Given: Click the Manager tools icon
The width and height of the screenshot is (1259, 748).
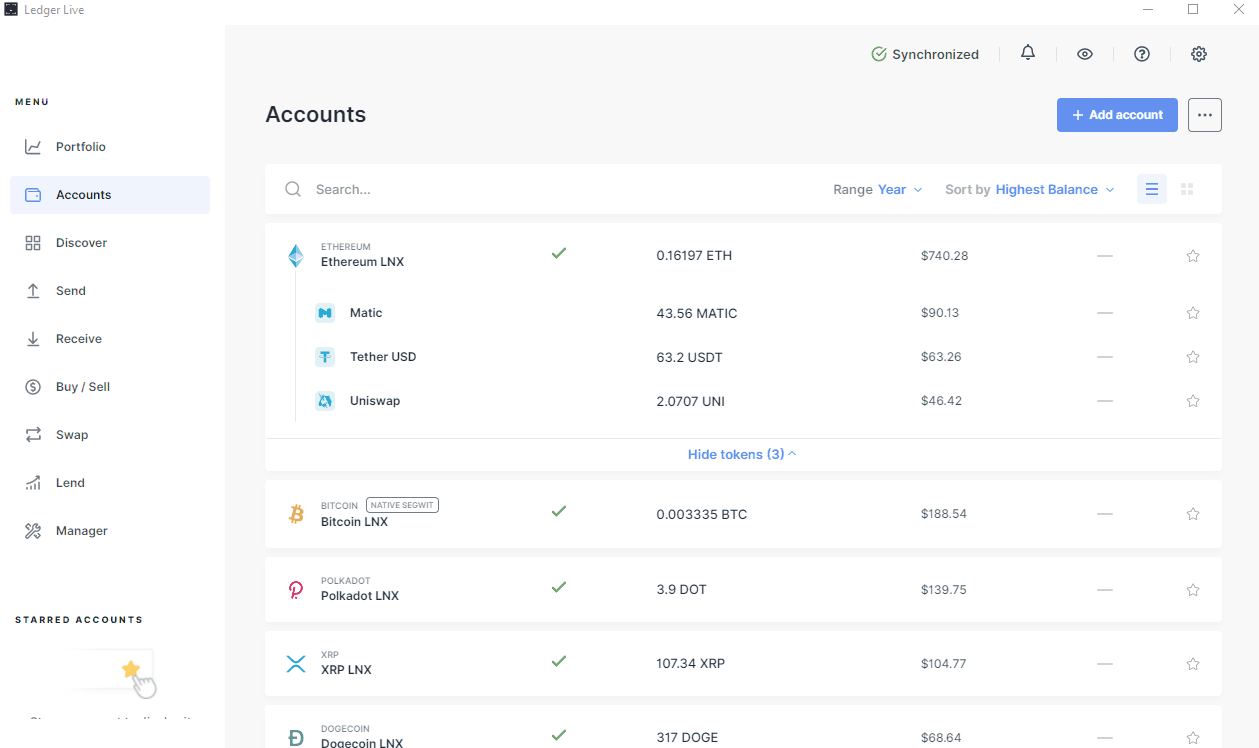Looking at the screenshot, I should pyautogui.click(x=33, y=531).
